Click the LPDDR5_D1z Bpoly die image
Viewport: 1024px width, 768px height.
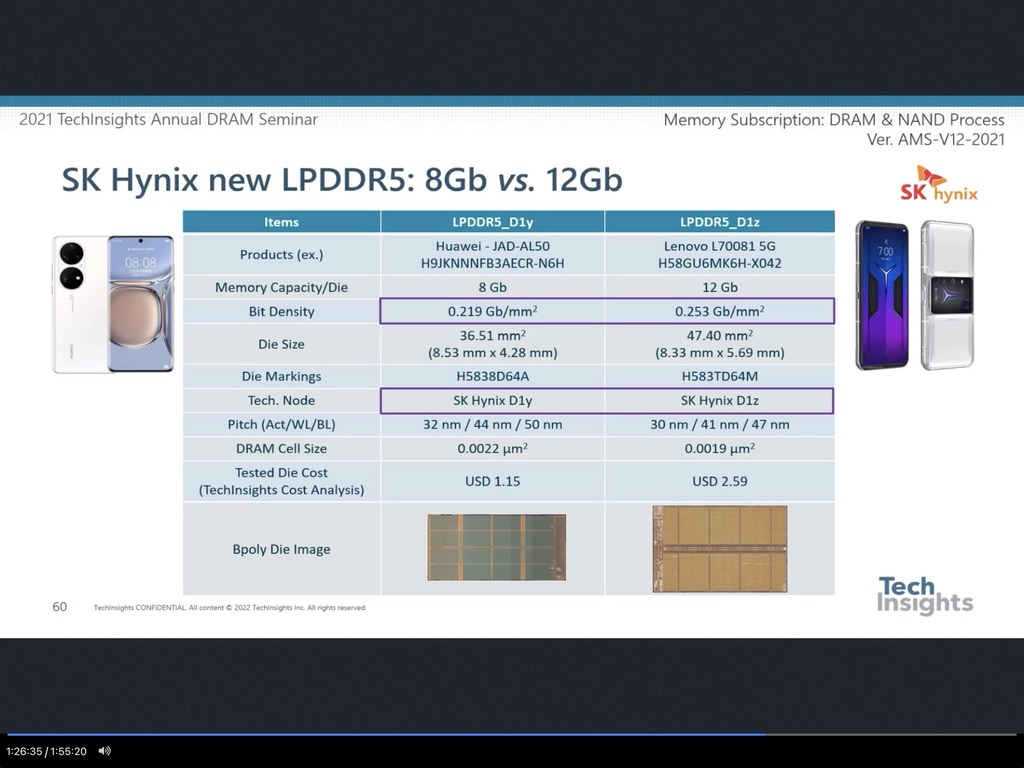coord(720,548)
